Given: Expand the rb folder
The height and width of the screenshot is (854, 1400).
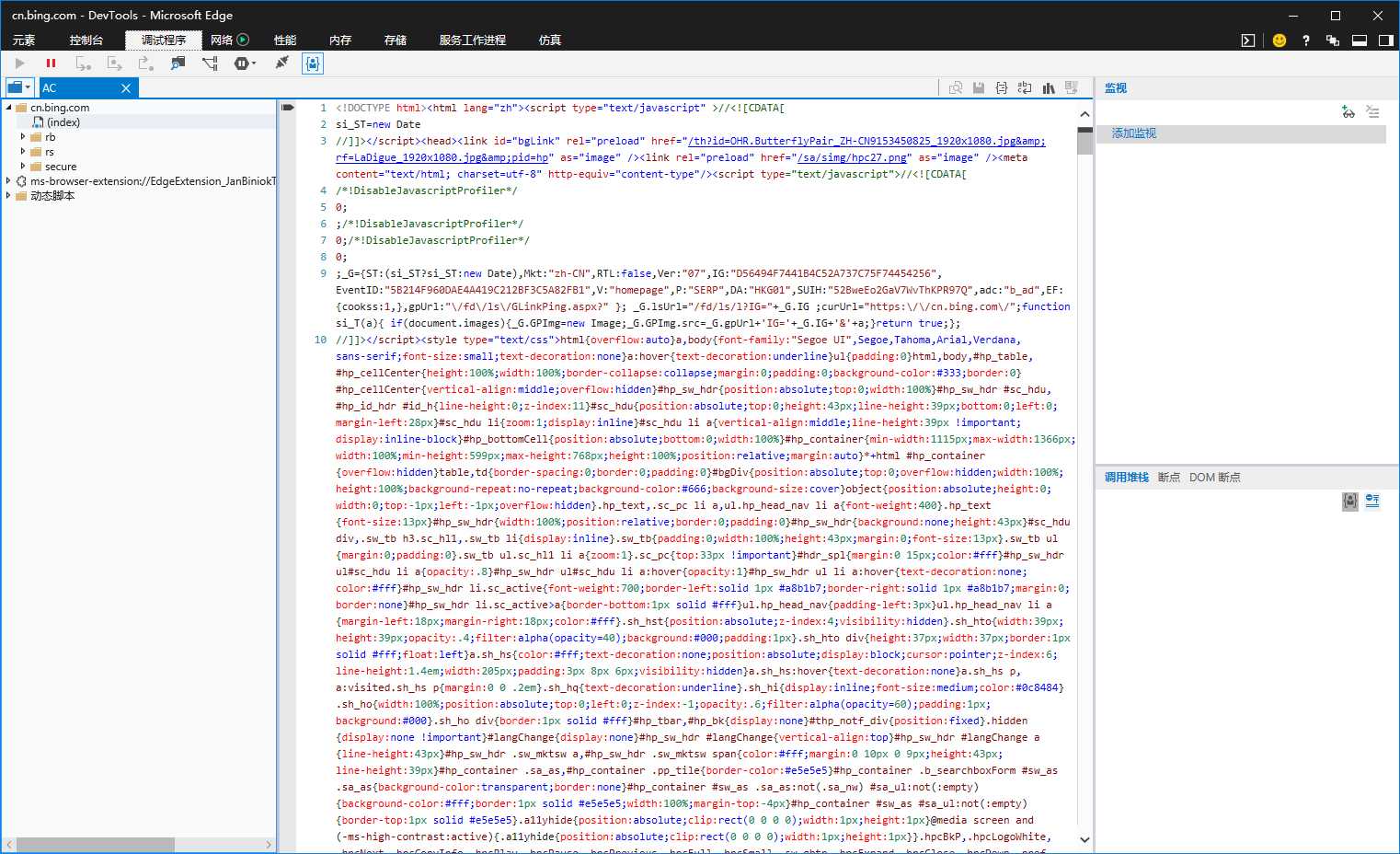Looking at the screenshot, I should [23, 137].
